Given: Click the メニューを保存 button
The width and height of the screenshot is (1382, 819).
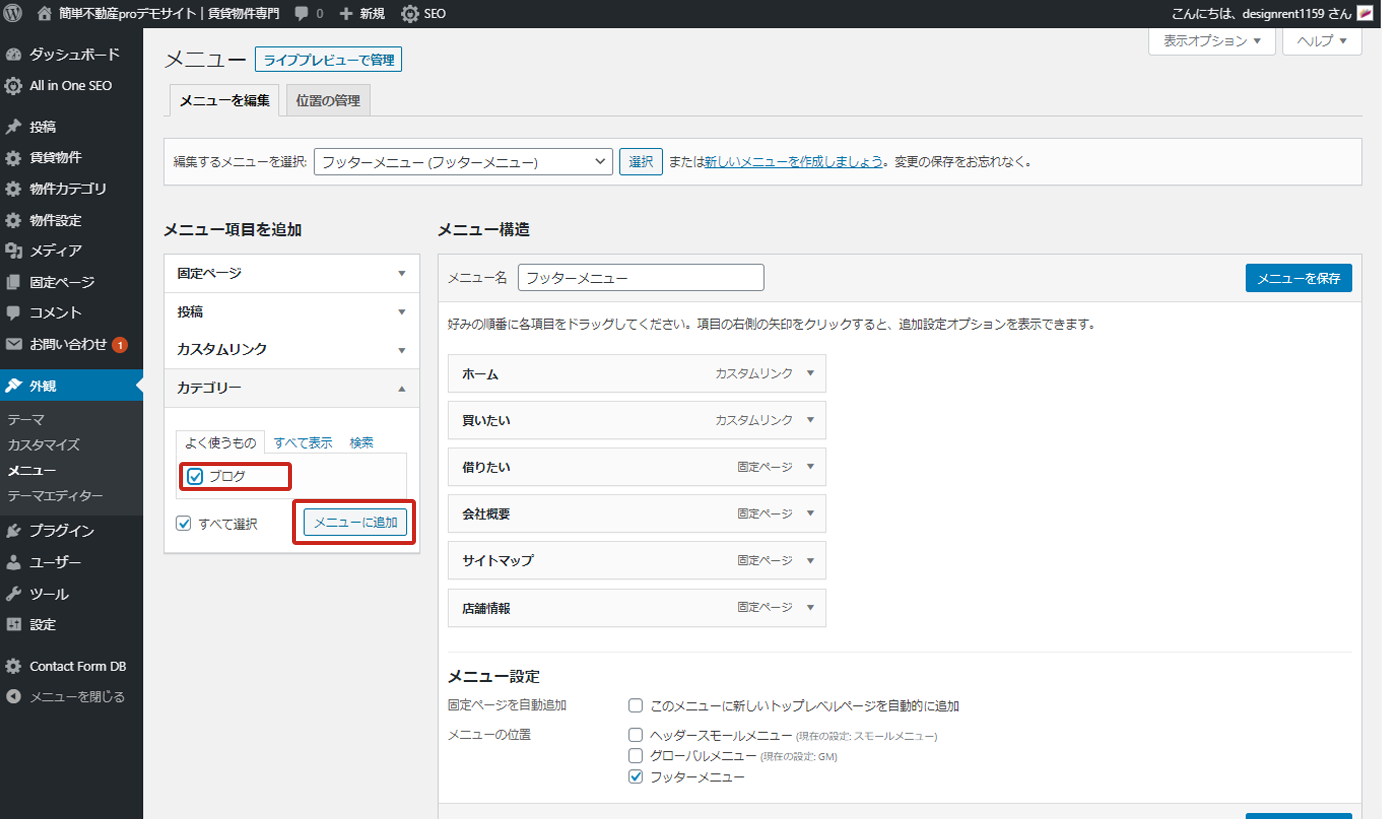Looking at the screenshot, I should 1298,278.
